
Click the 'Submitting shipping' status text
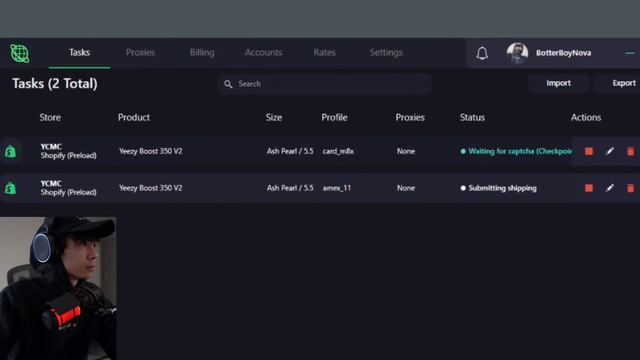tap(502, 188)
